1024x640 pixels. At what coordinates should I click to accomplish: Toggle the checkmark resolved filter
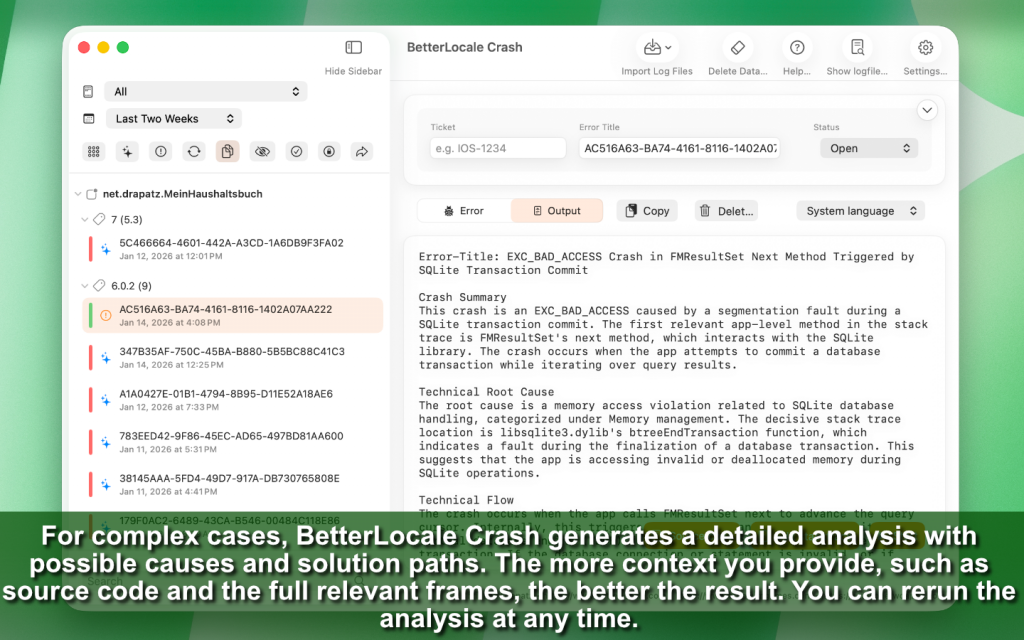(296, 151)
